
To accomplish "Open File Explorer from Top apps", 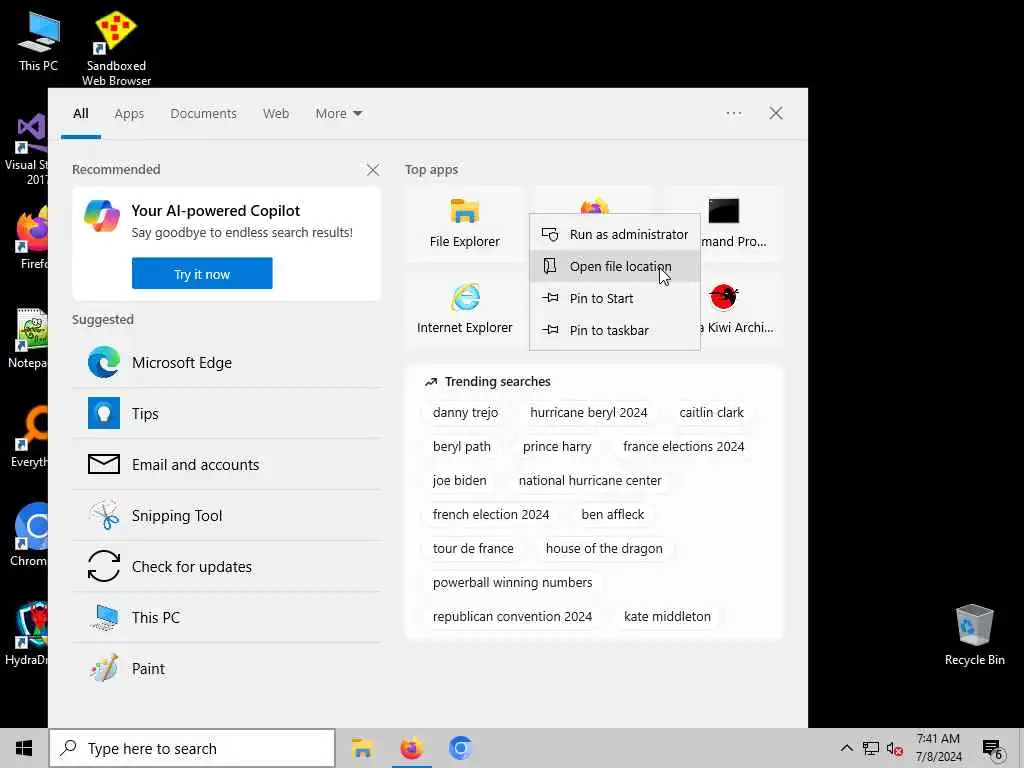I will 464,223.
